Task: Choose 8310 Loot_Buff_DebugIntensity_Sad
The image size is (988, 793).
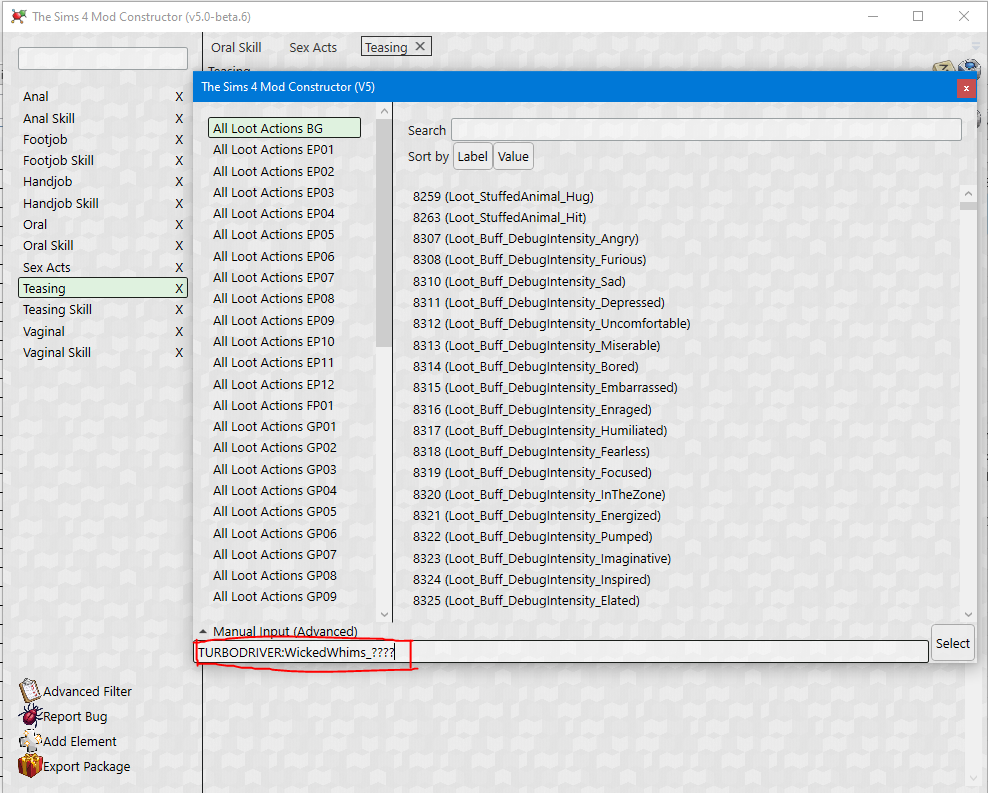Action: point(519,281)
